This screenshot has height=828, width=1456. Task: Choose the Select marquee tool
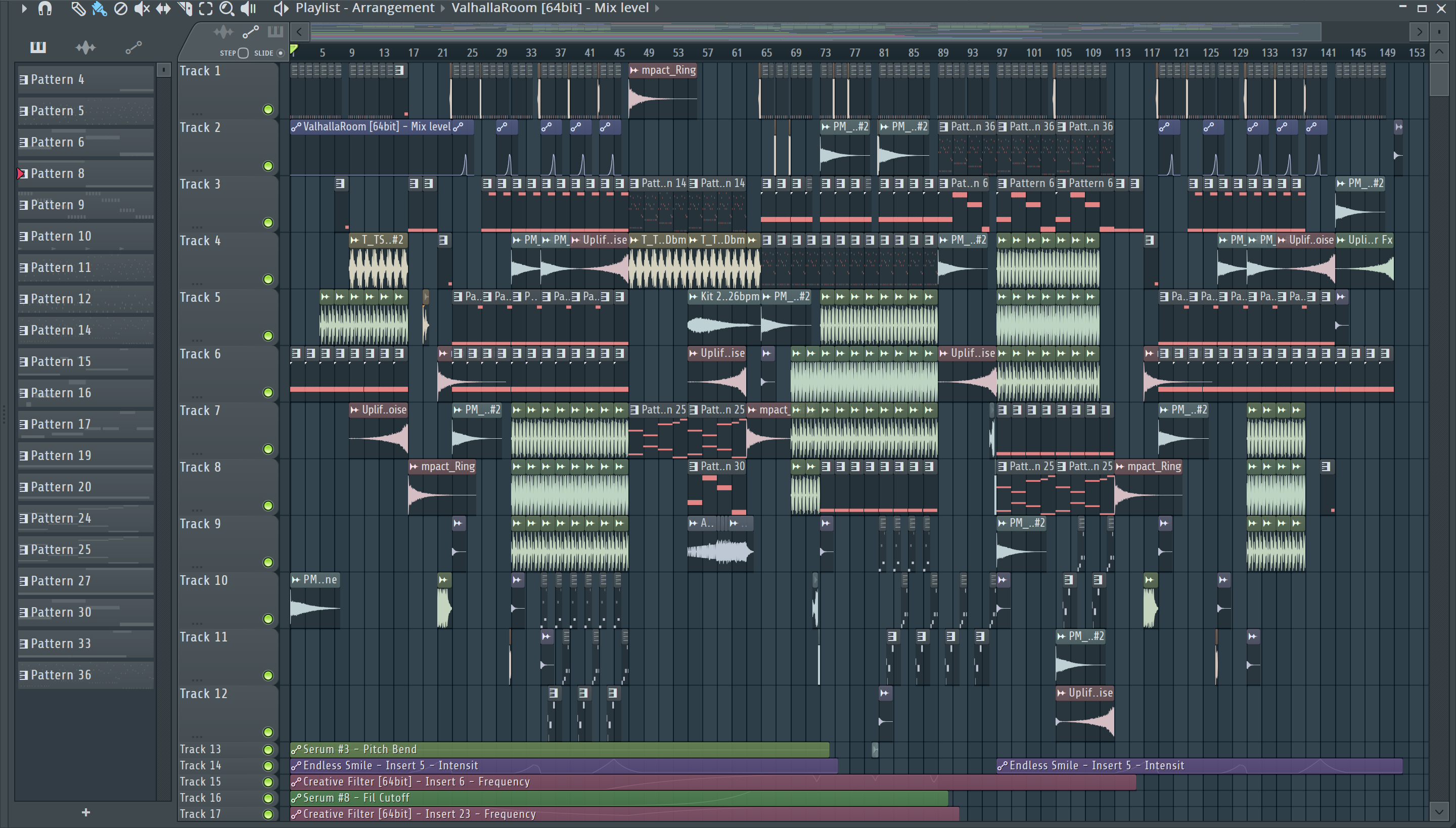coord(206,9)
